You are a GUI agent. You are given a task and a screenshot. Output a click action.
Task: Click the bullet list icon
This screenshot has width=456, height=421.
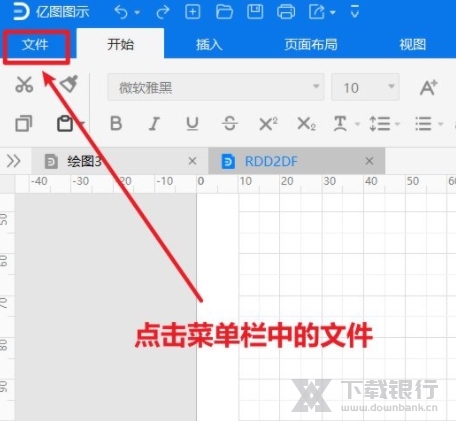423,124
